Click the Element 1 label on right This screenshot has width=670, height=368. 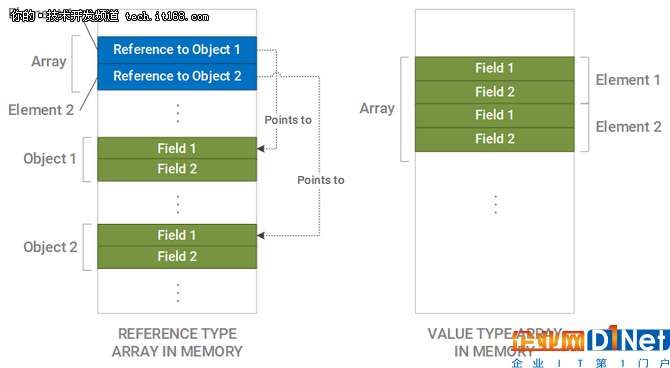(x=628, y=80)
